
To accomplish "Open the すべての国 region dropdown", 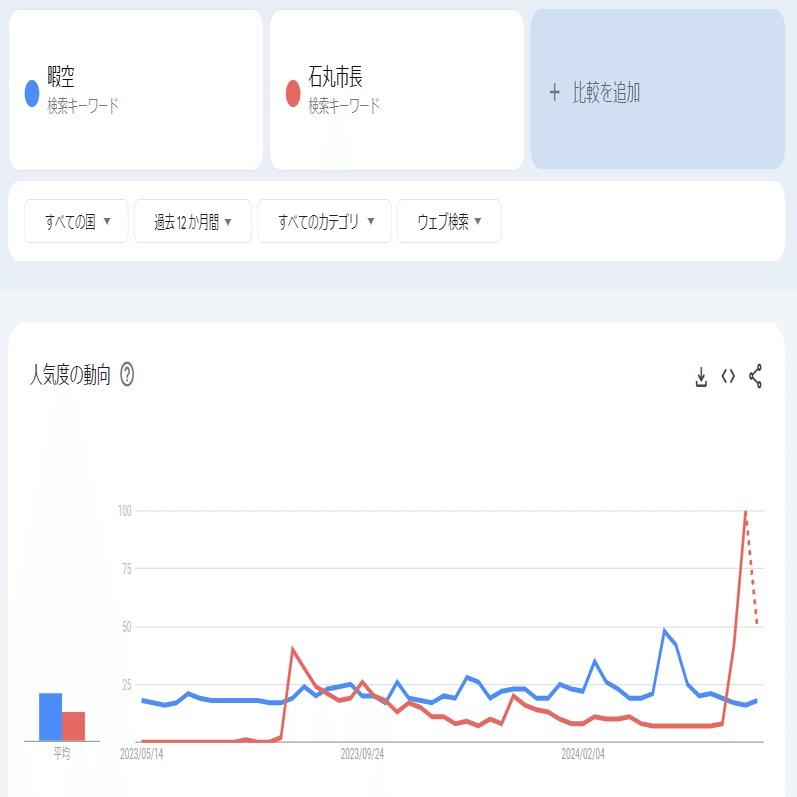I will point(76,221).
